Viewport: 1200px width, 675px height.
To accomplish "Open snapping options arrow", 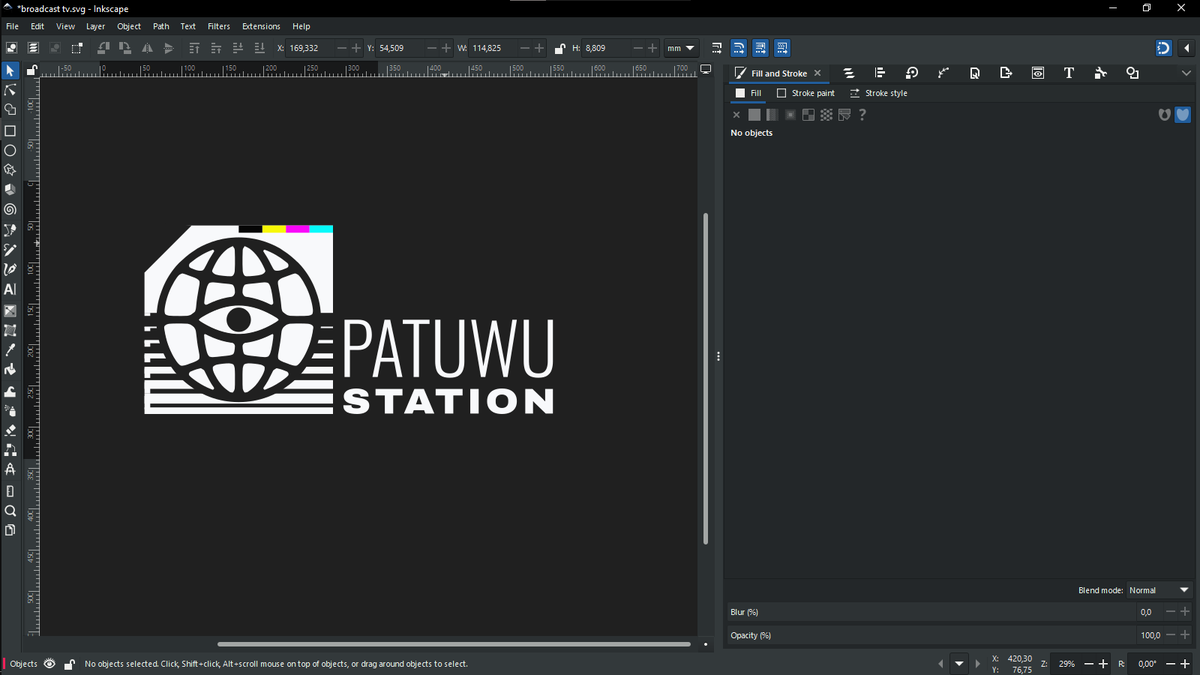I will click(1186, 48).
